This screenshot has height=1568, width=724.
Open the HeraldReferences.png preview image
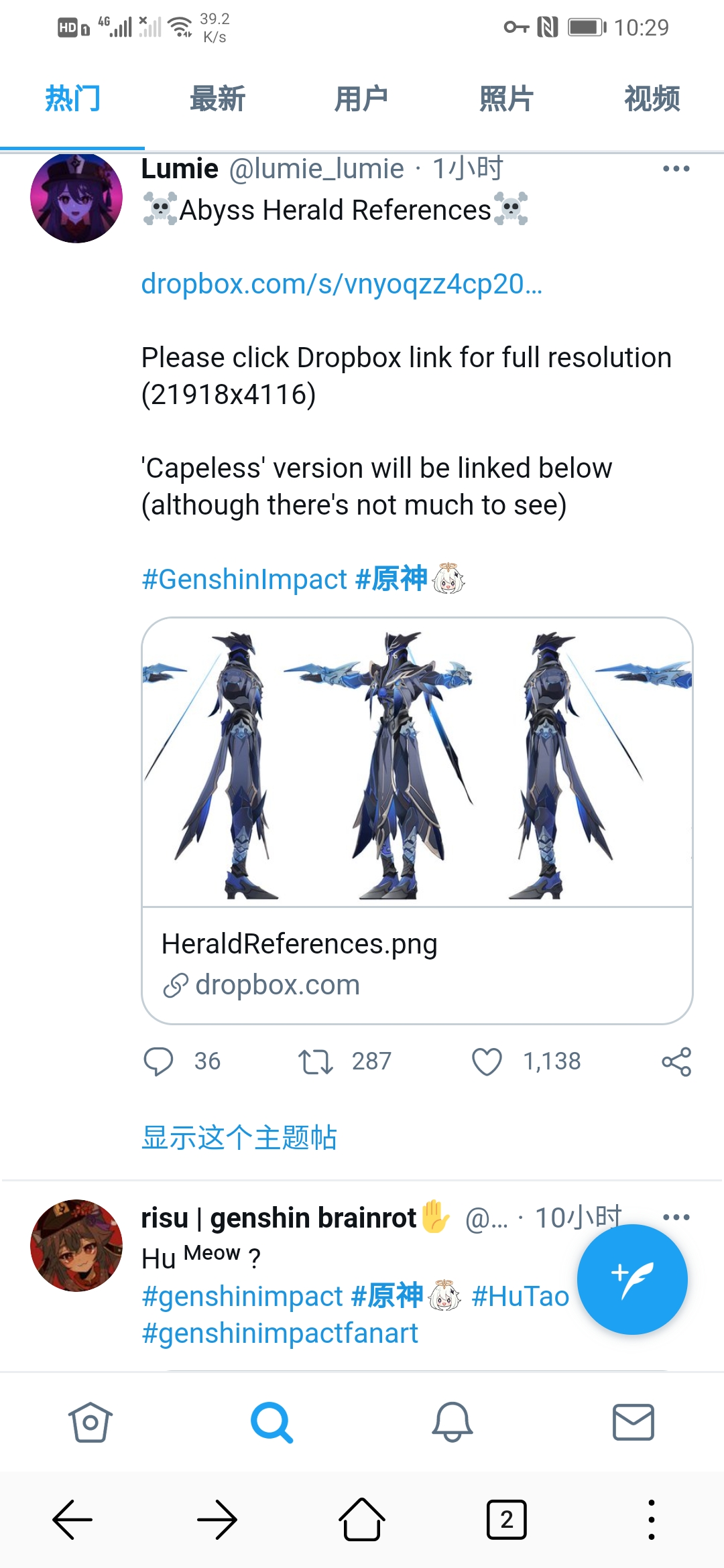tap(417, 763)
